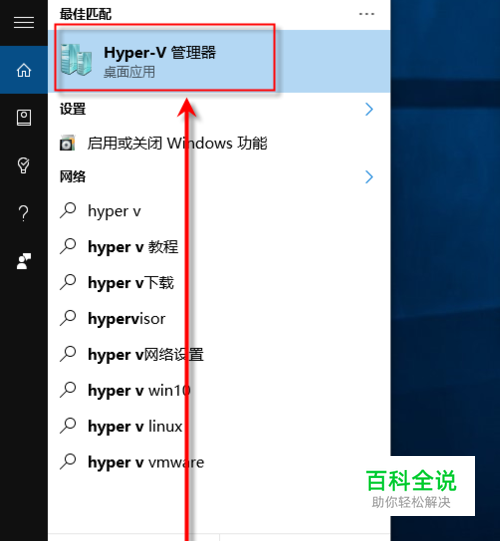Viewport: 500px width, 541px height.
Task: Click search icon beside 'hyper v网络设置'
Action: click(68, 354)
